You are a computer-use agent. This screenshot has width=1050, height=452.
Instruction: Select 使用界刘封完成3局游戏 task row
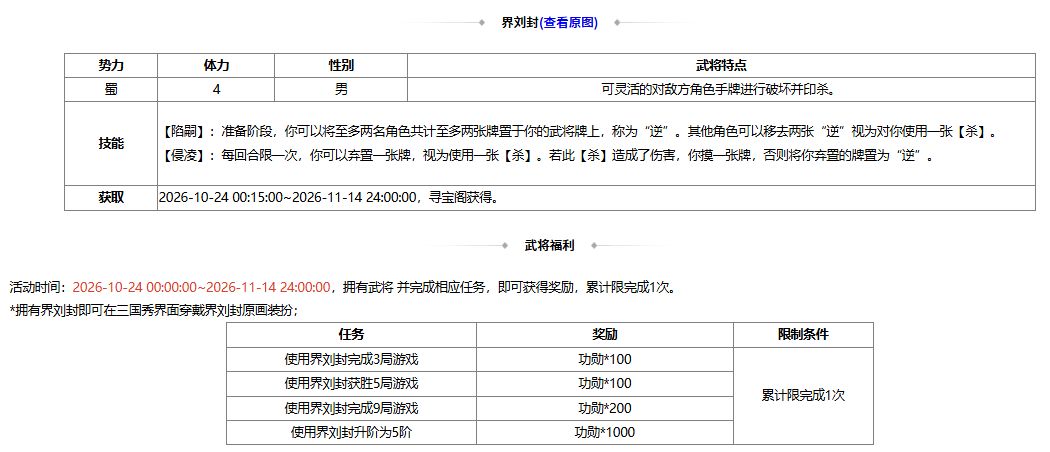(x=352, y=360)
